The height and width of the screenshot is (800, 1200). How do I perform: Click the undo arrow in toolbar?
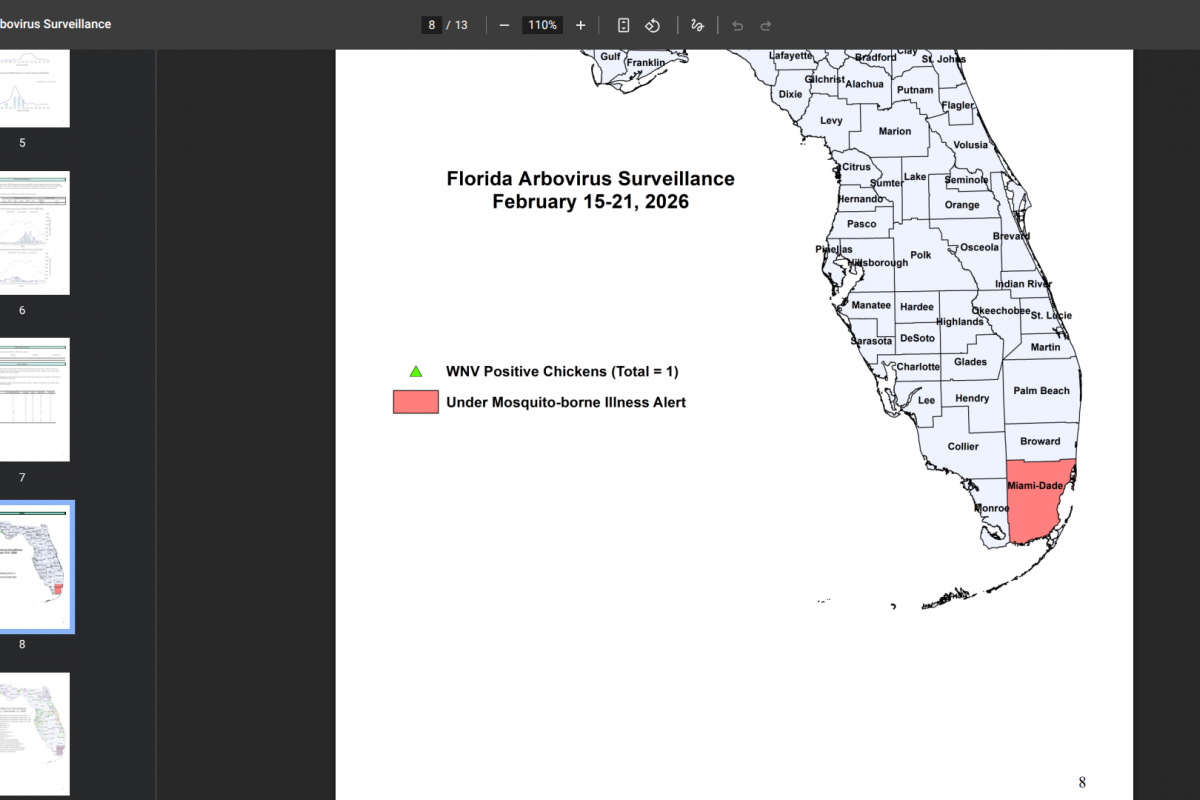pos(737,25)
